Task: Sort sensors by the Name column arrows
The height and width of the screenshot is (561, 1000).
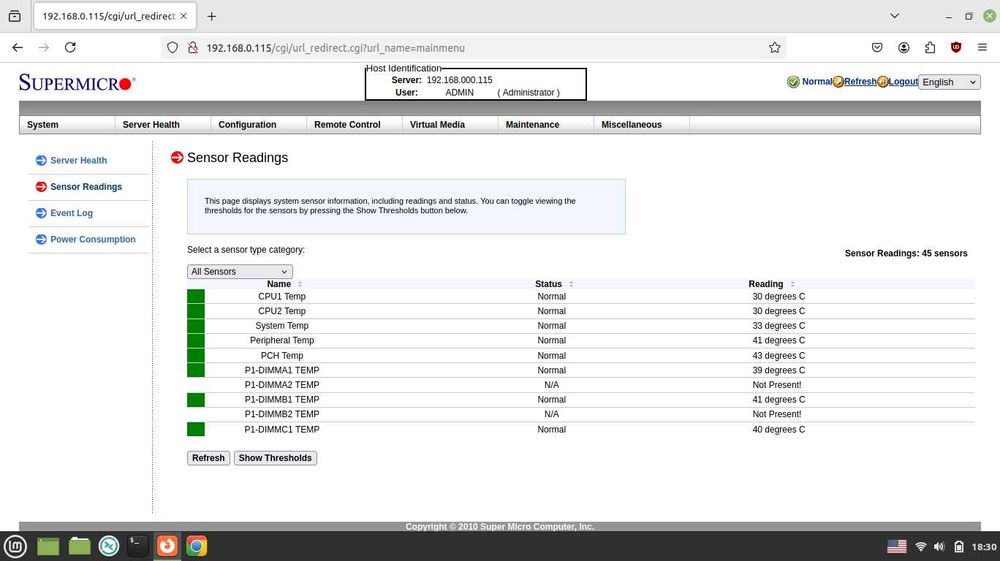Action: pyautogui.click(x=300, y=284)
